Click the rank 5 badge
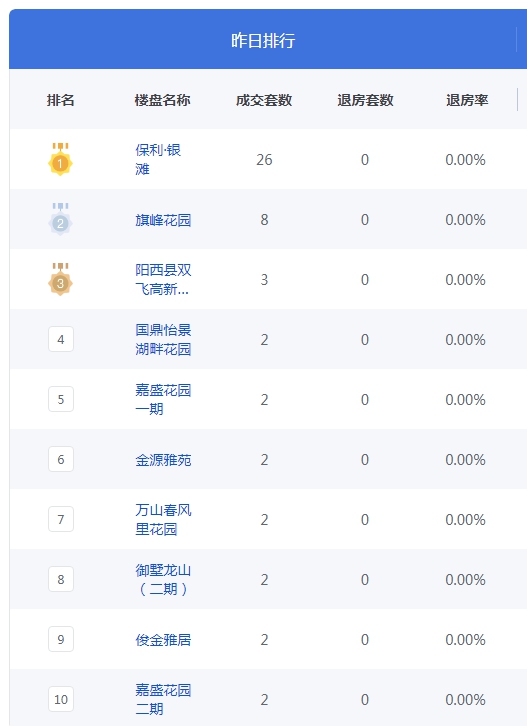This screenshot has width=527, height=726. [x=61, y=399]
